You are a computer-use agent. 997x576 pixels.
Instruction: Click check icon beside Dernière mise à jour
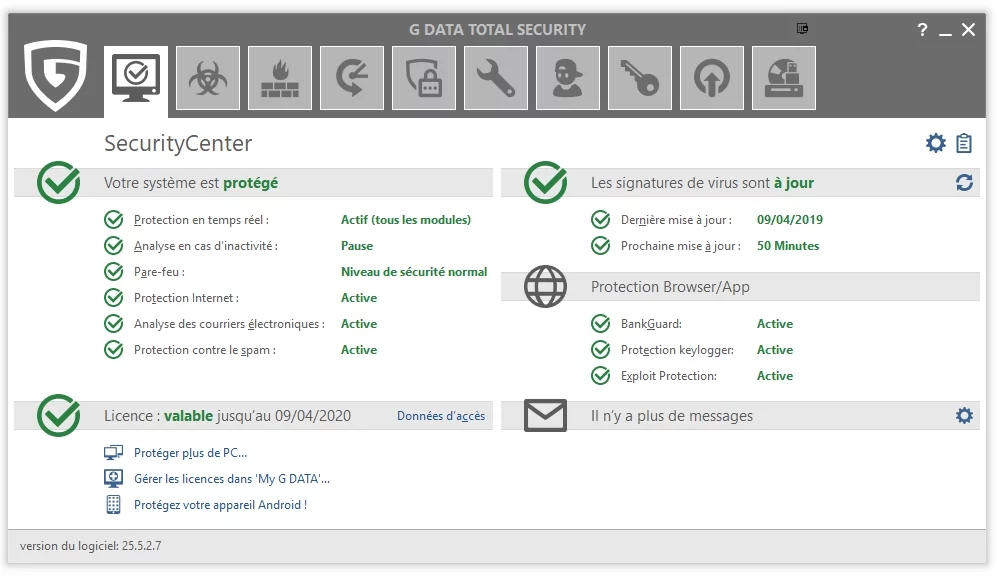tap(601, 220)
